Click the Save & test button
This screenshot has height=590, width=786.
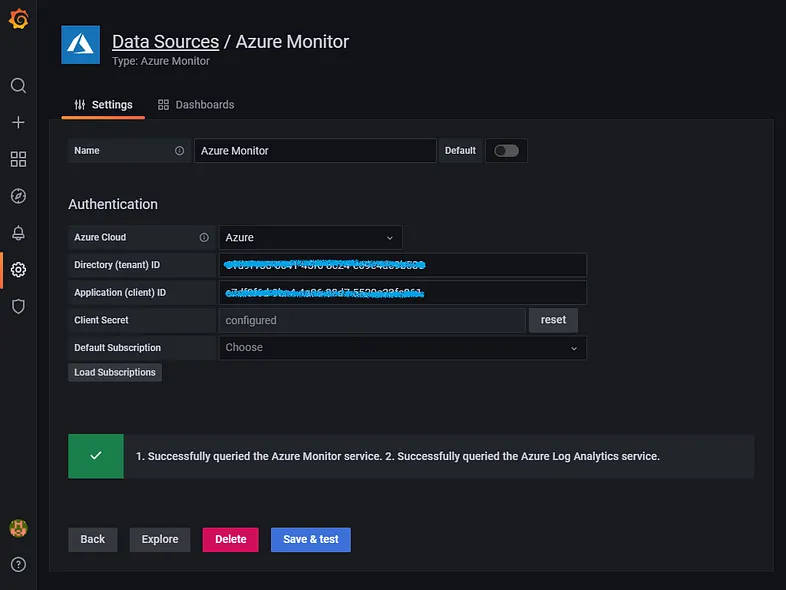point(311,539)
